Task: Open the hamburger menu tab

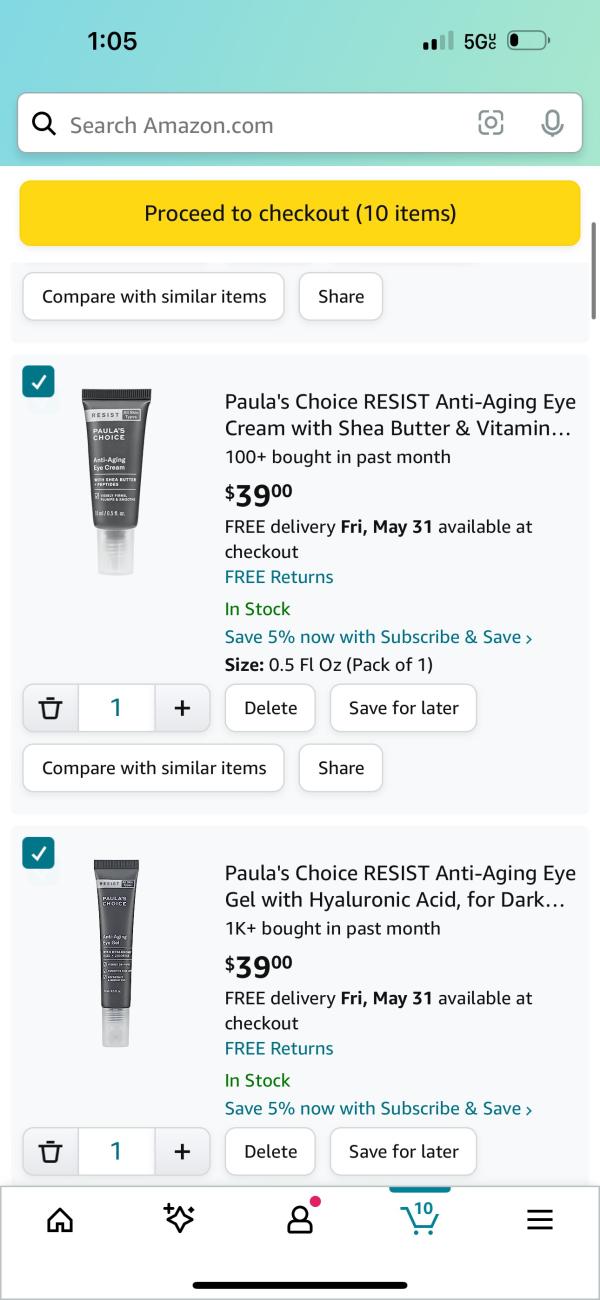Action: coord(540,1219)
